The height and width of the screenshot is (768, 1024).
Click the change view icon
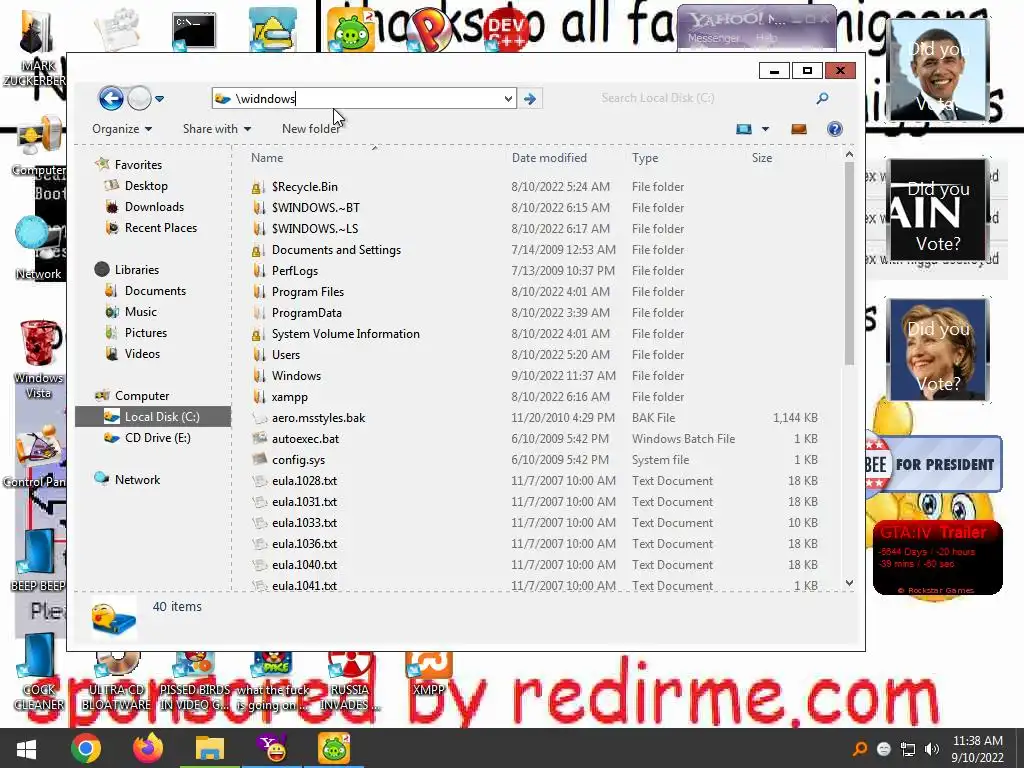click(x=744, y=129)
